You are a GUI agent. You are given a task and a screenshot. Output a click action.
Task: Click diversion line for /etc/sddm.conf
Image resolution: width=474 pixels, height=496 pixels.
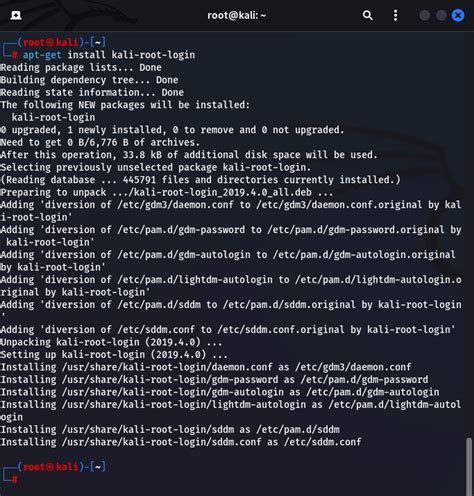228,330
